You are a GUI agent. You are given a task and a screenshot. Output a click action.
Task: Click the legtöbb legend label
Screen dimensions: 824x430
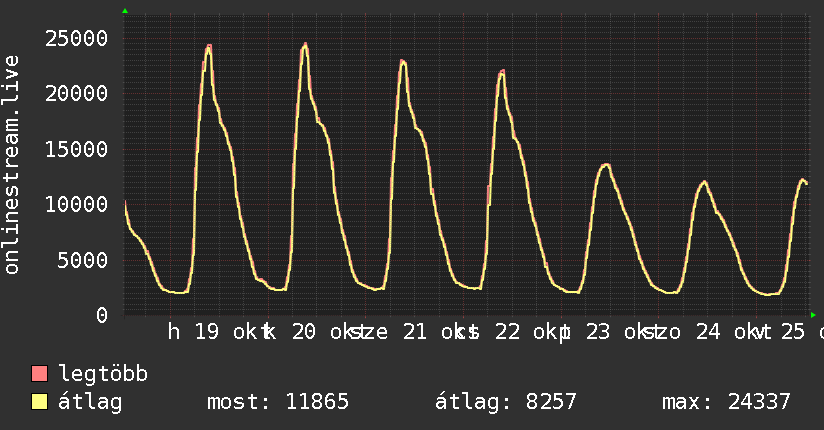pos(103,374)
